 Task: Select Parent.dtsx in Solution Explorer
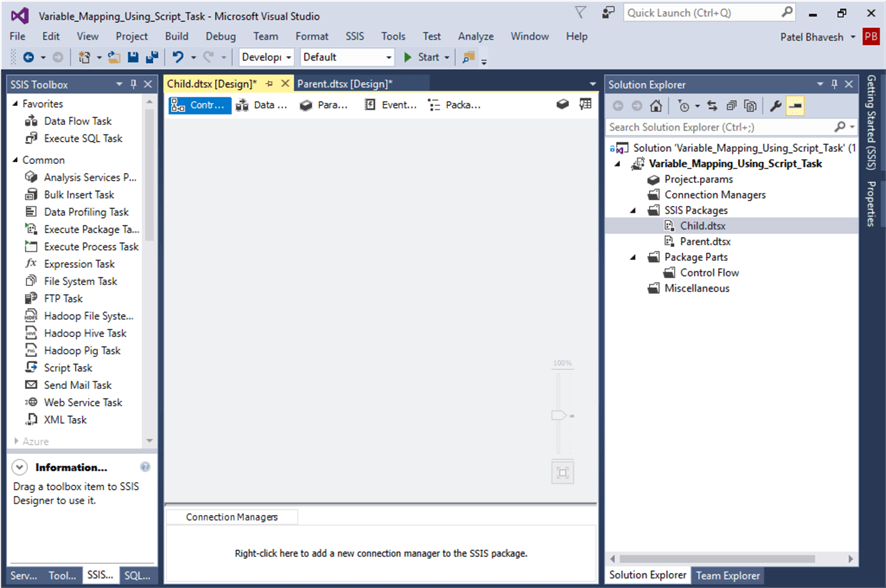click(x=704, y=241)
